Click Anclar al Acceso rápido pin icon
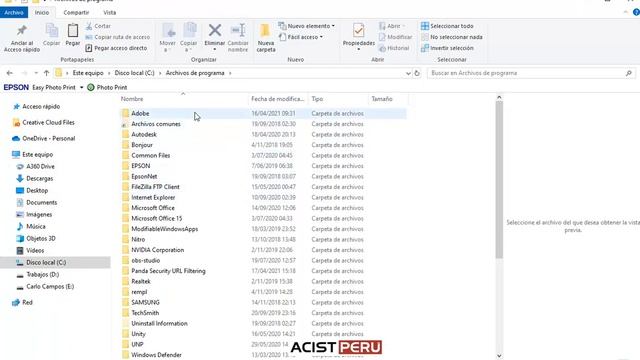Viewport: 640px width, 360px height. tap(22, 31)
